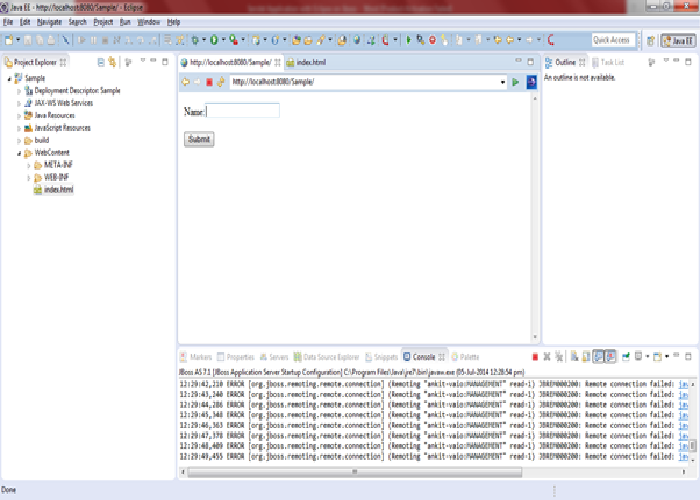Click Clear Console icon

574,356
